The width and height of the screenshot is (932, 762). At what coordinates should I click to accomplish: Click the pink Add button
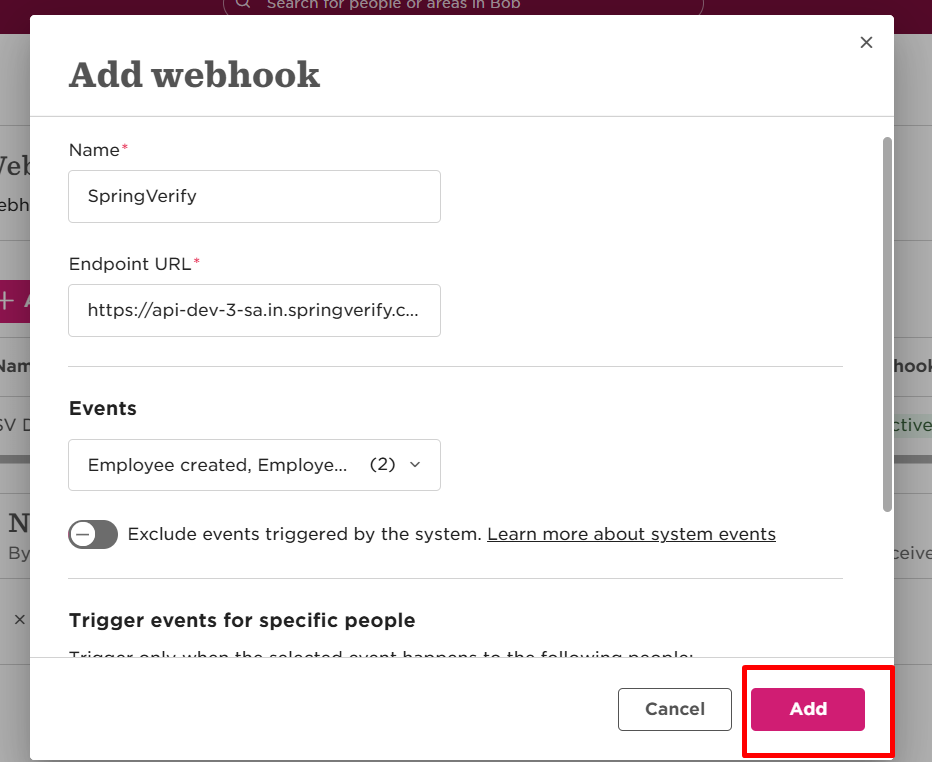808,709
